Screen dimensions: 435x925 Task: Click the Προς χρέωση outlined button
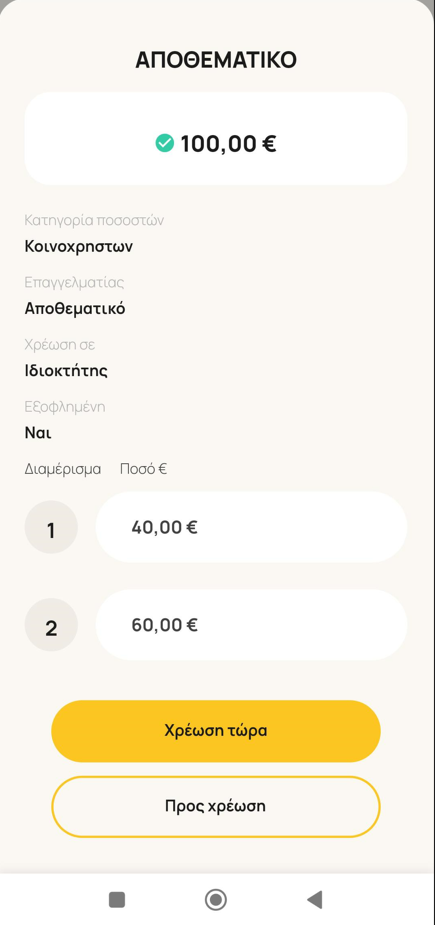[x=216, y=806]
